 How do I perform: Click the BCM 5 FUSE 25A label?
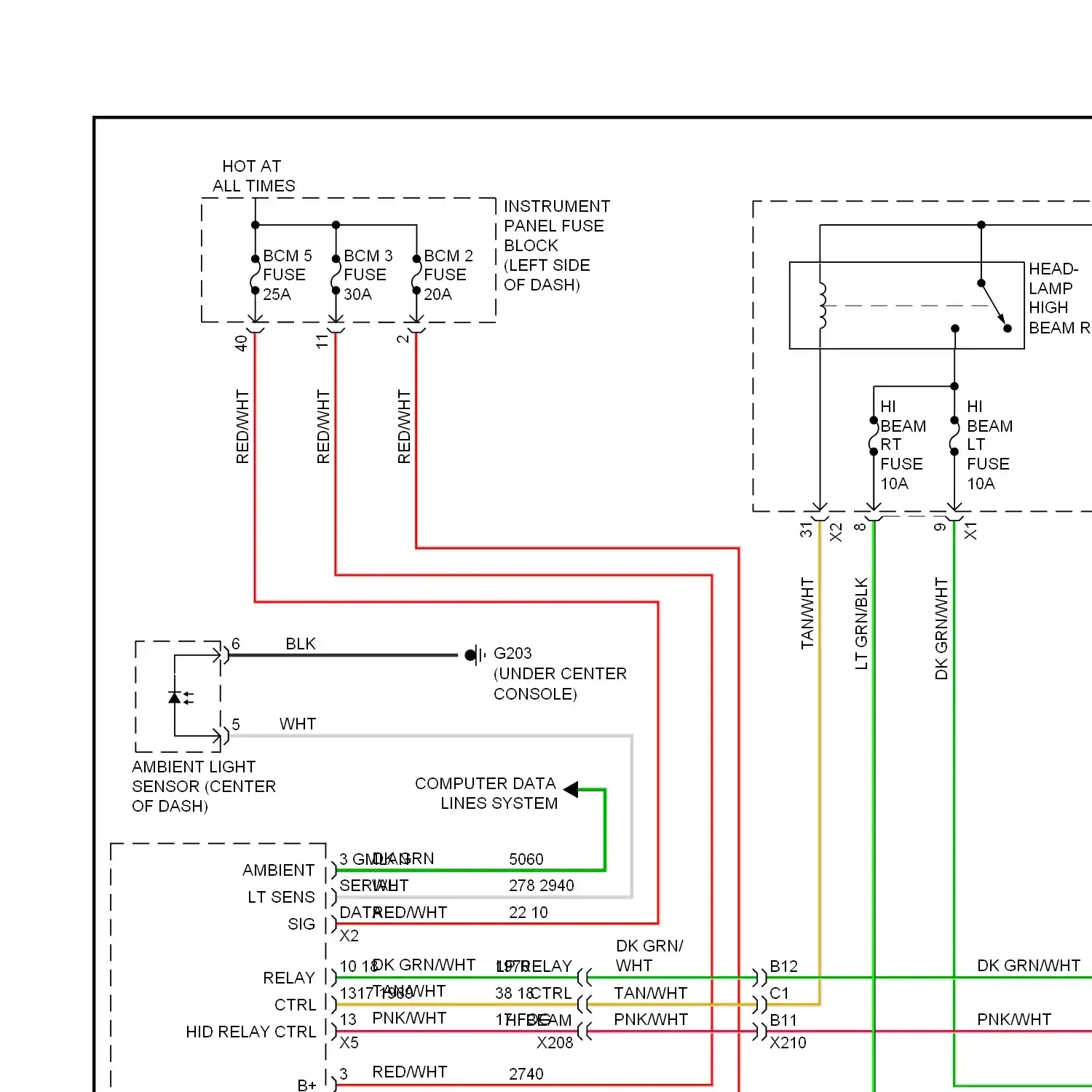point(287,275)
